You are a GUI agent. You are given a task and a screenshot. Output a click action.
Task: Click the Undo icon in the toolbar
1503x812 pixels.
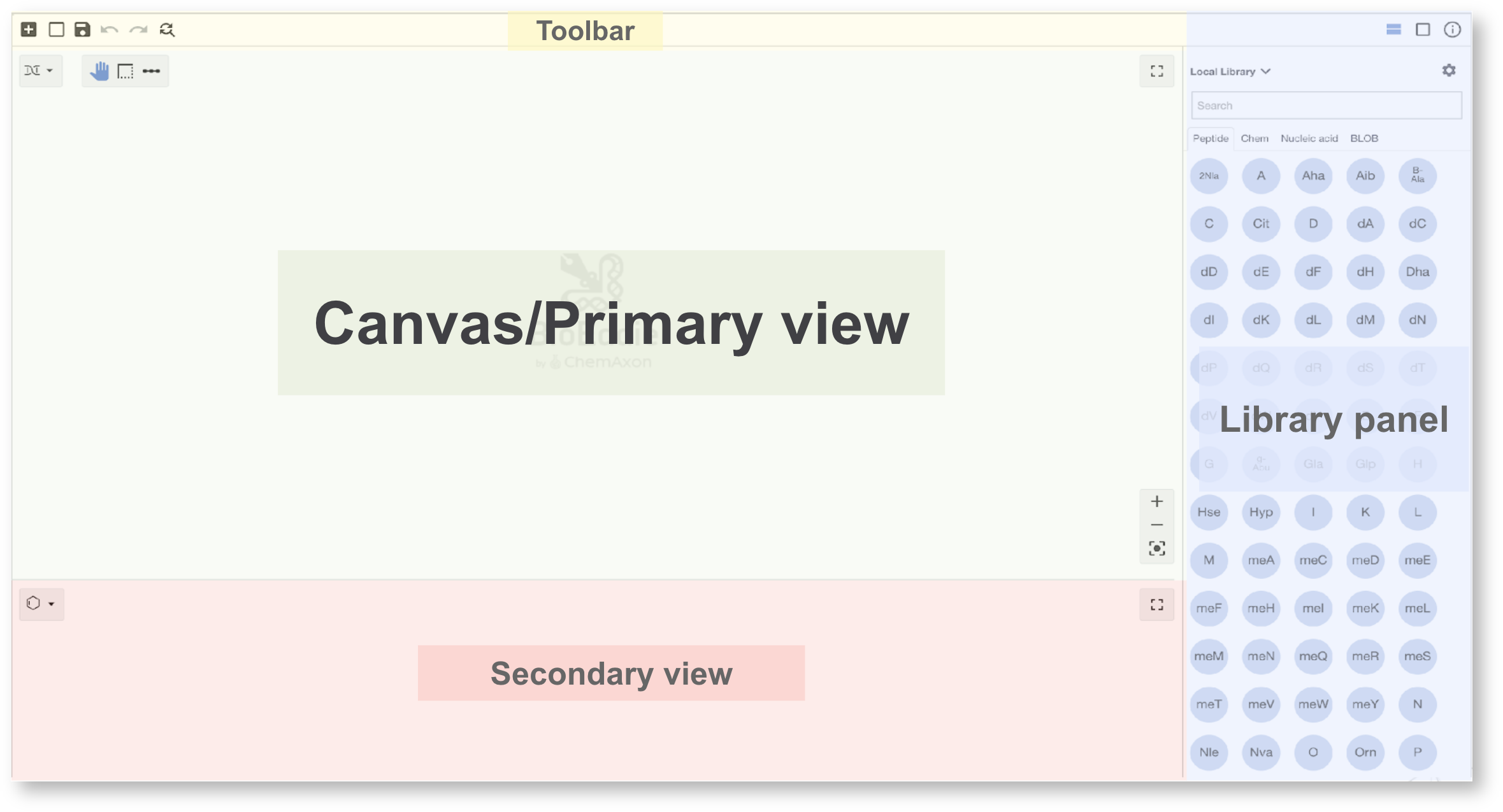108,29
